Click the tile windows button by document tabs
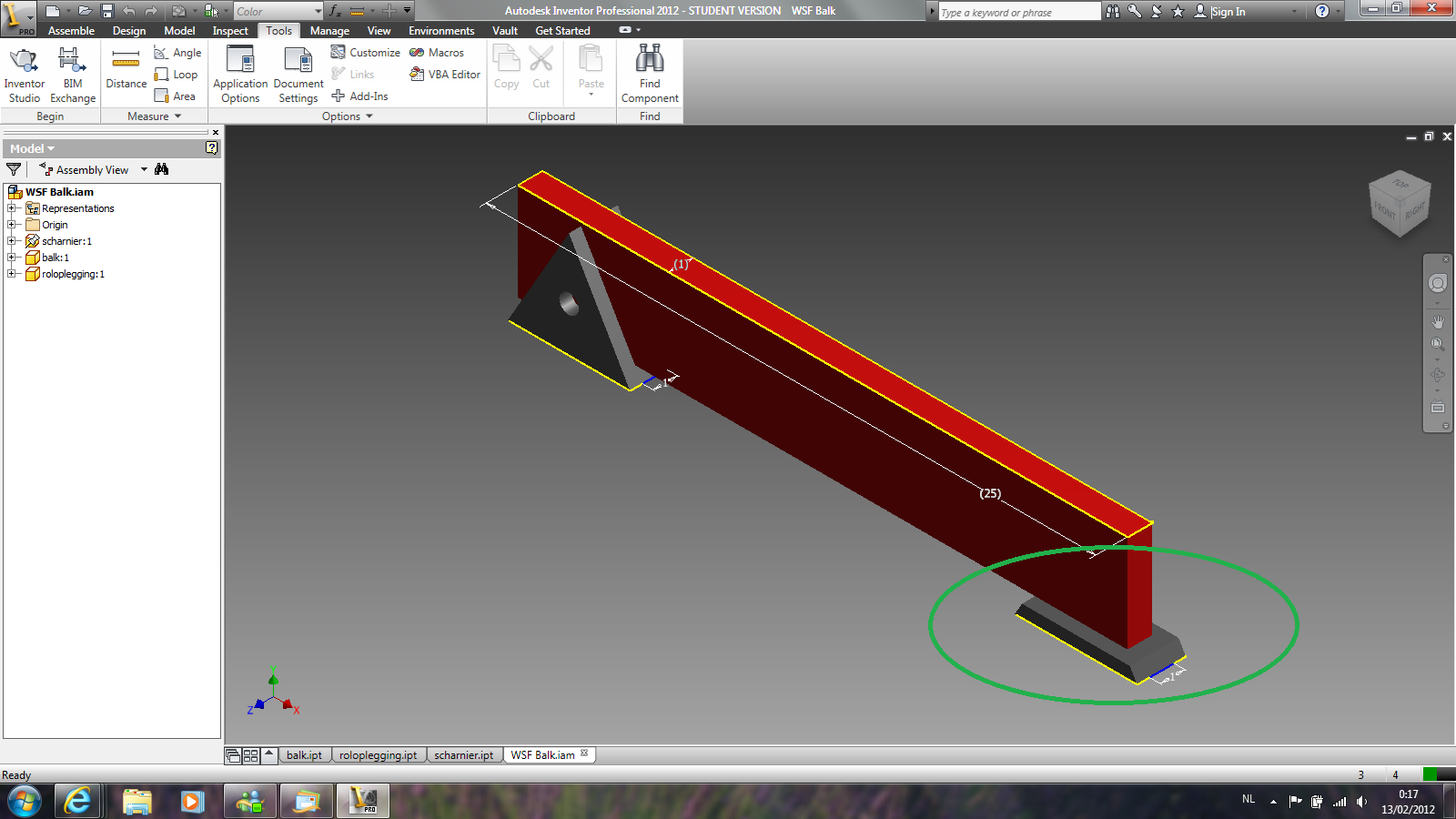 click(x=250, y=755)
